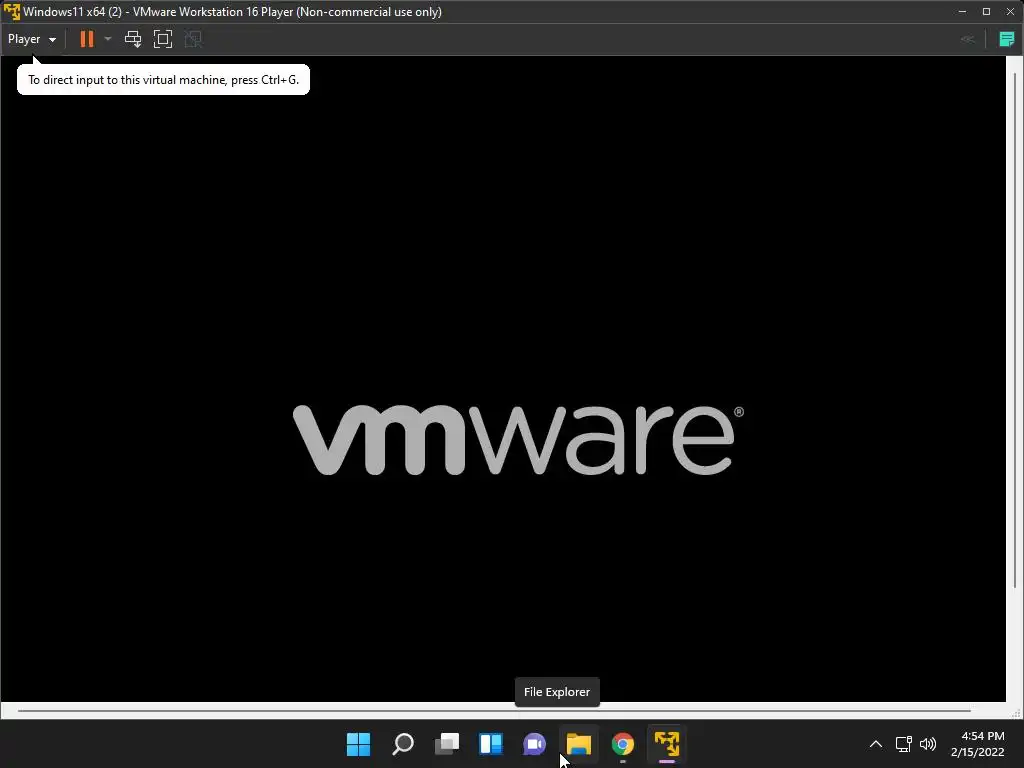Image resolution: width=1024 pixels, height=768 pixels.
Task: Show hidden system tray icons
Action: pyautogui.click(x=876, y=744)
